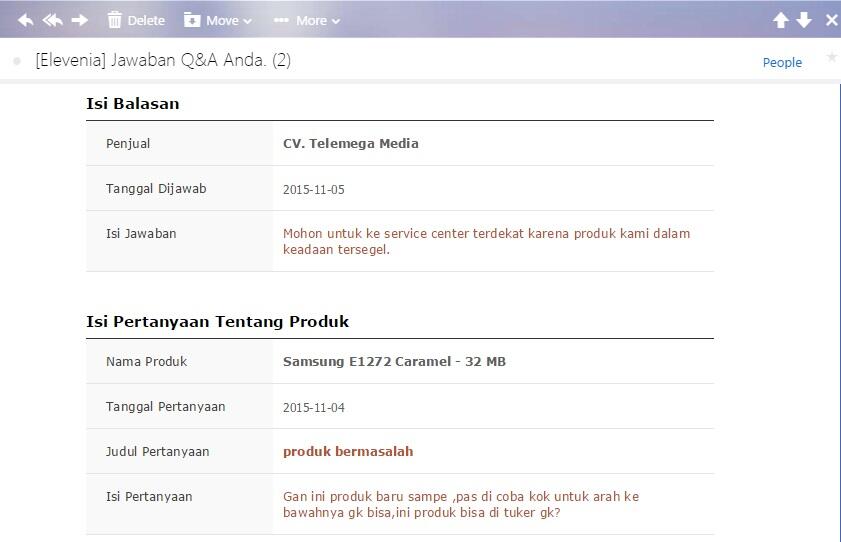The image size is (841, 542).
Task: Go to previous message with up arrow
Action: 781,20
